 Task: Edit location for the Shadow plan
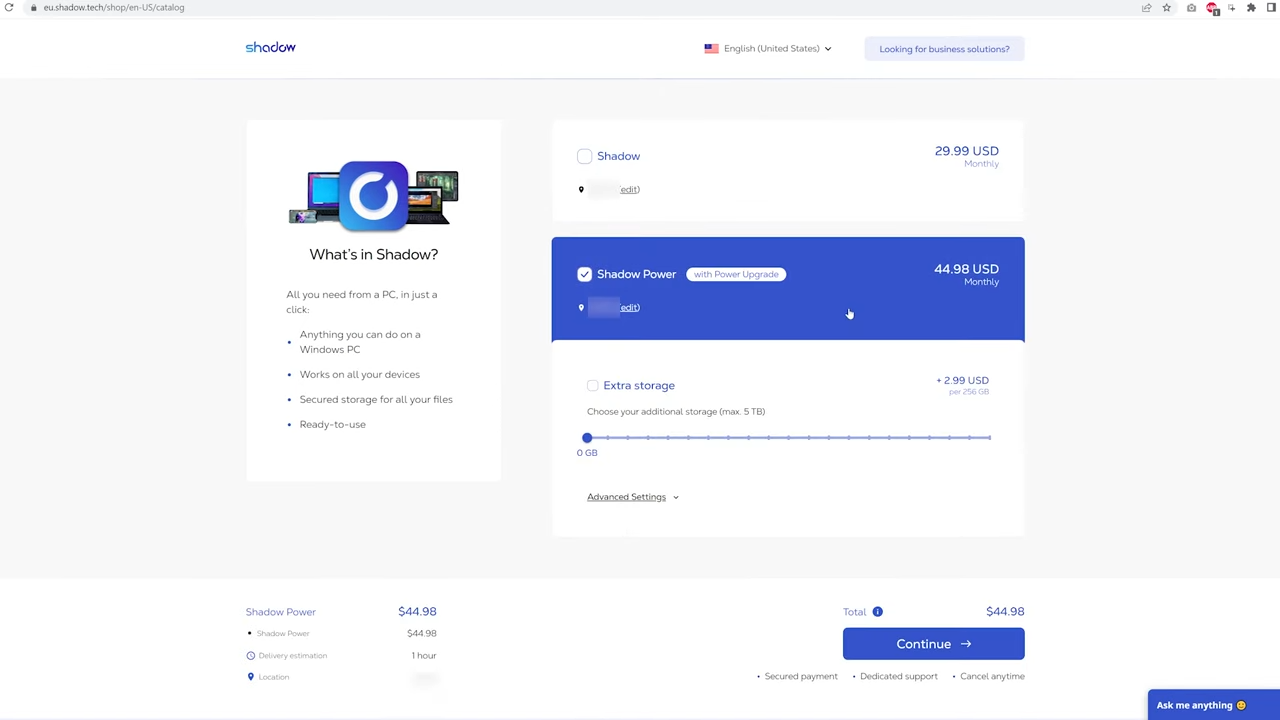pyautogui.click(x=629, y=189)
